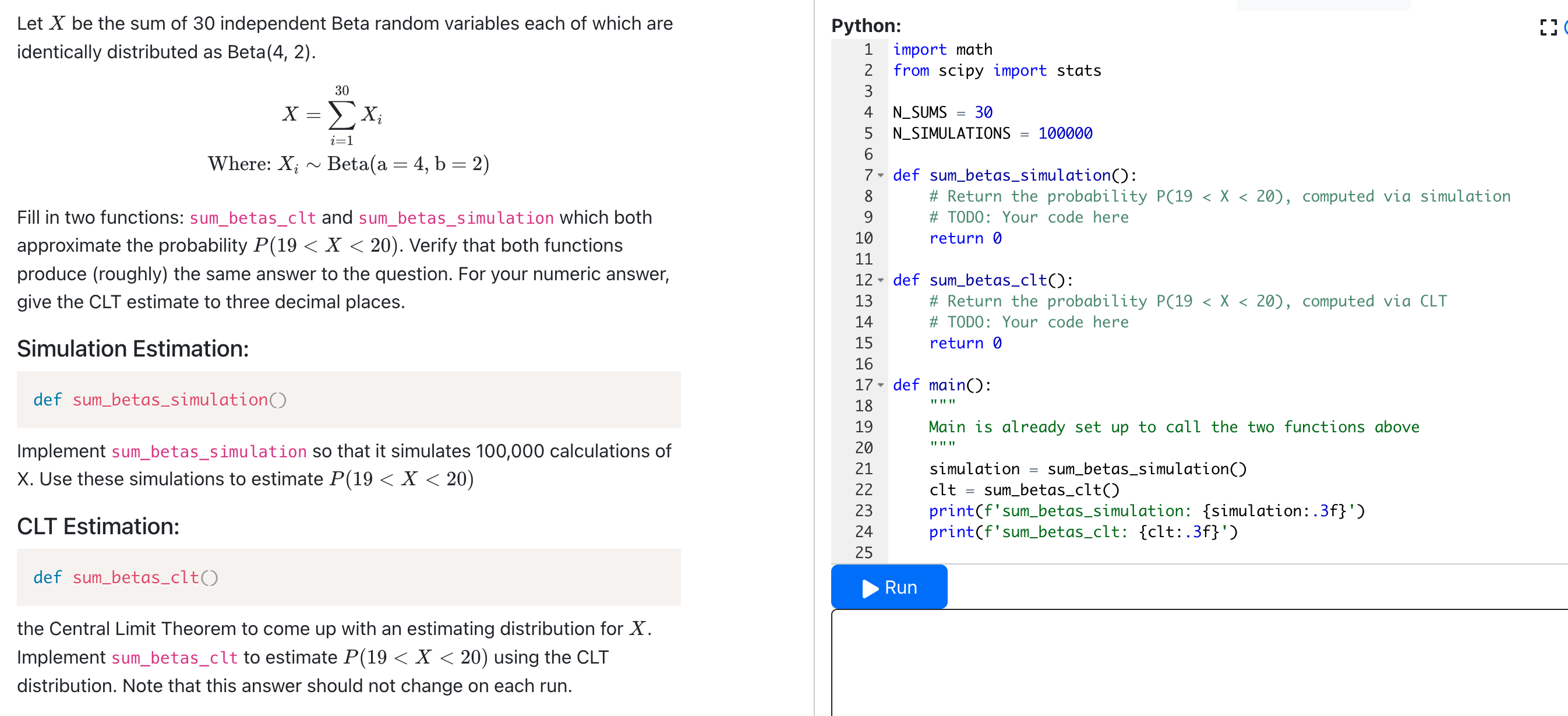Screen dimensions: 1568x716
Task: Click 'def sum_betas_clt()' code block in instructions
Action: 125,578
